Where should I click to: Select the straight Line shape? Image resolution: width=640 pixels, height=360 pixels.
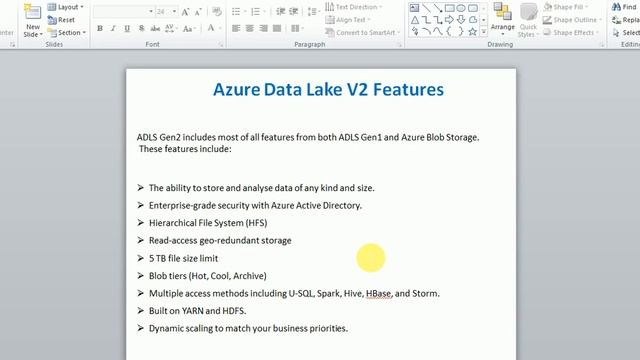point(426,8)
